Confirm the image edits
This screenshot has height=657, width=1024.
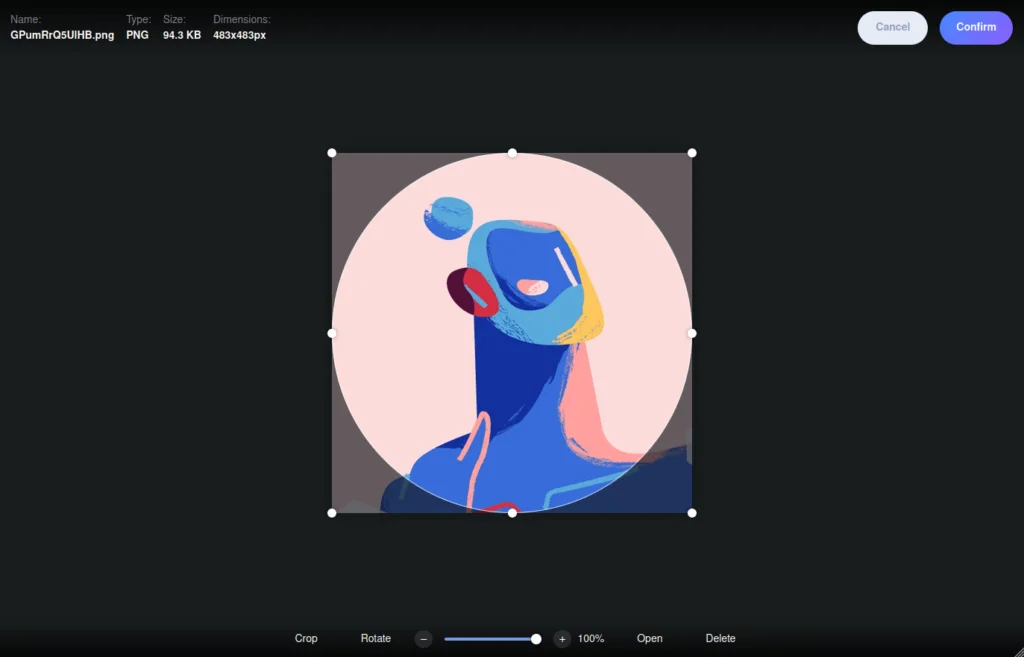975,27
